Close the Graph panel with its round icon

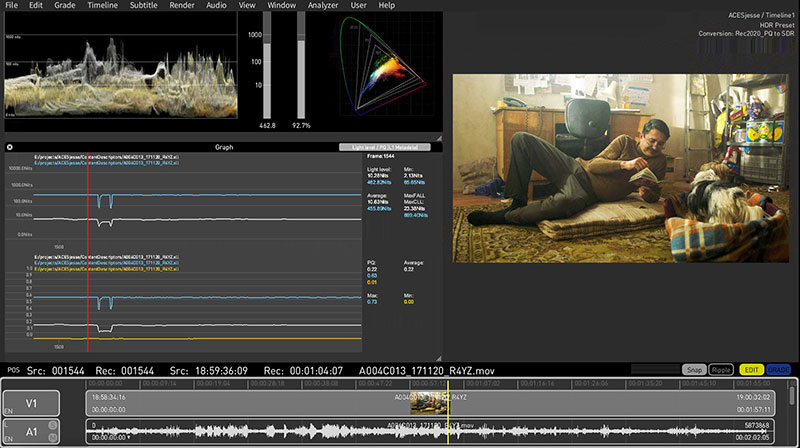click(10, 147)
